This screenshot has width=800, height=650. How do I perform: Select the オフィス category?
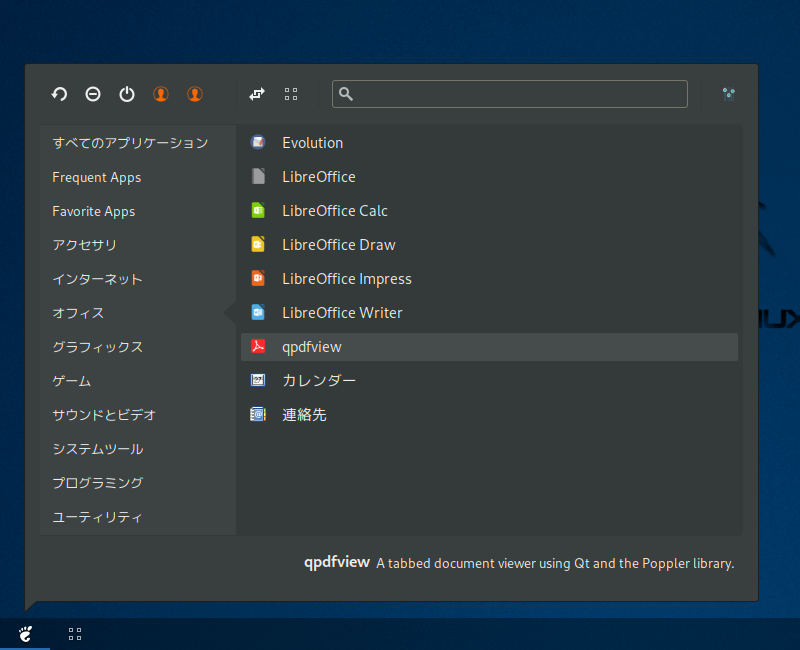[x=138, y=313]
